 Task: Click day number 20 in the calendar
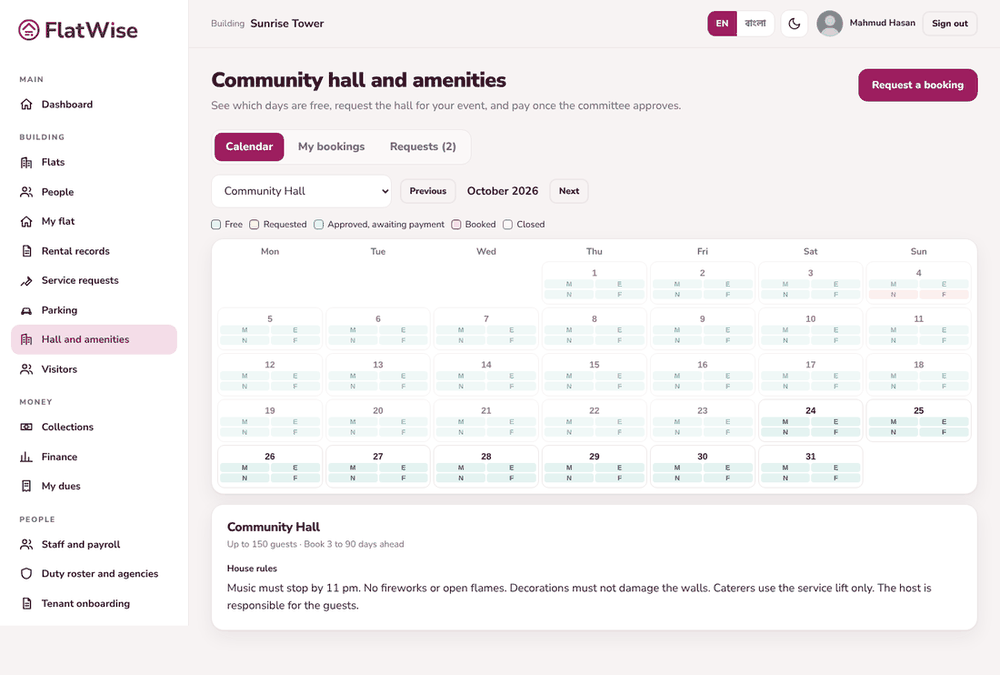(x=378, y=411)
